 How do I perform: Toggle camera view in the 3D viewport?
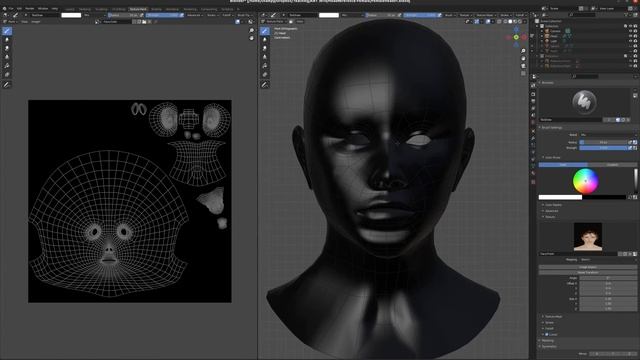click(x=523, y=66)
